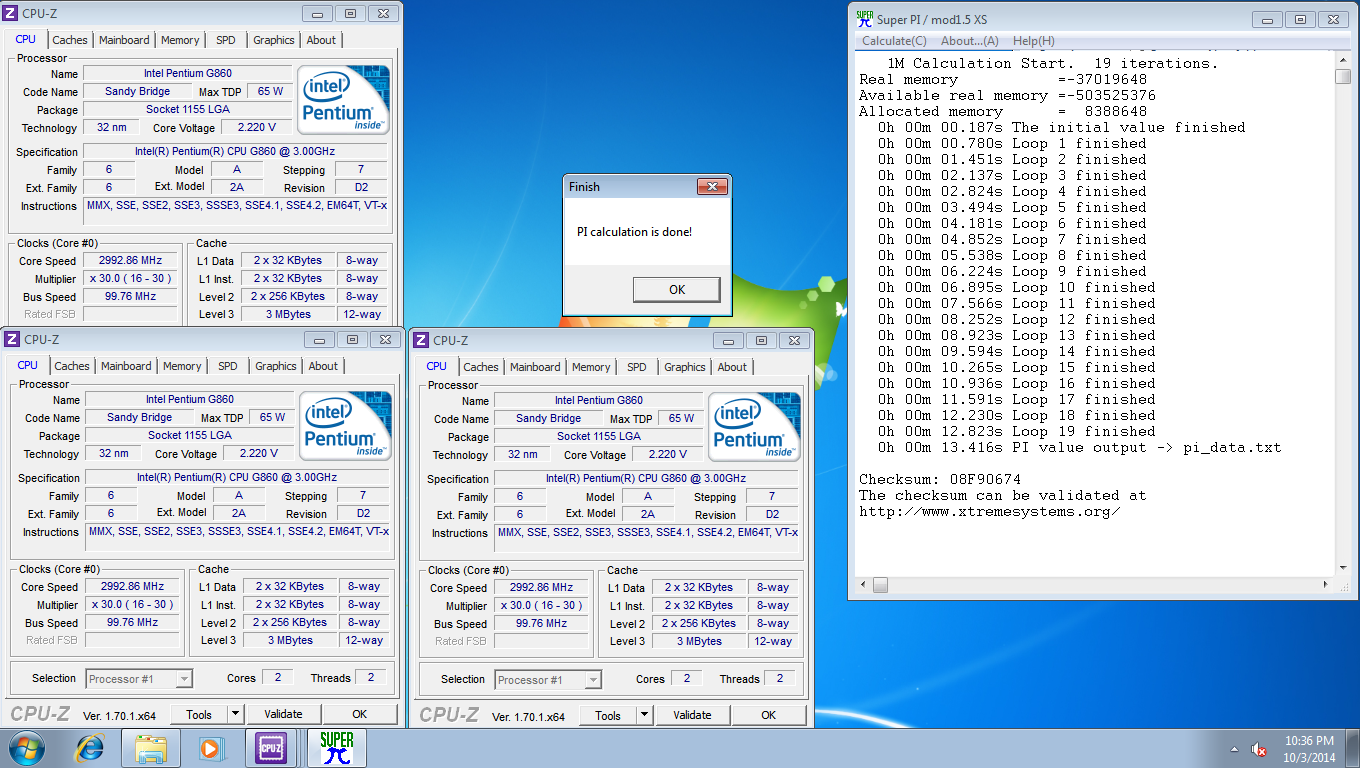Viewport: 1360px width, 768px height.
Task: Launch Internet Explorer from the taskbar
Action: 89,748
